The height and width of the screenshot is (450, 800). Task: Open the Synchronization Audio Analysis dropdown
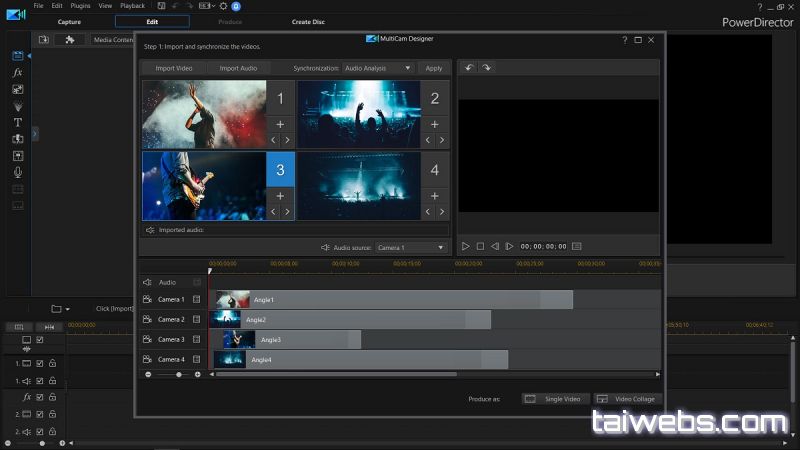point(377,68)
